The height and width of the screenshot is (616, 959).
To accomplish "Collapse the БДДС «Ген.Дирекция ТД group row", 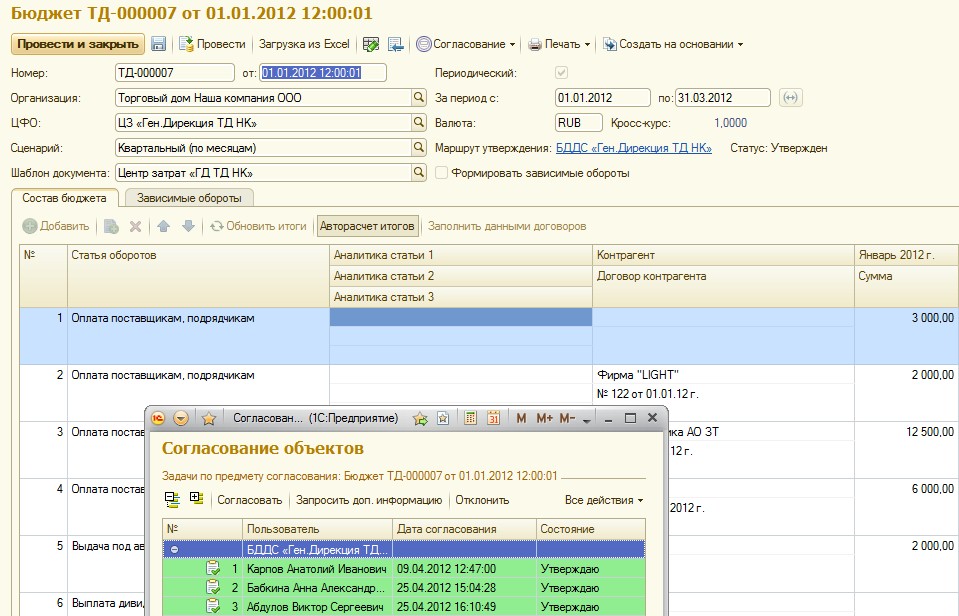I will click(174, 549).
